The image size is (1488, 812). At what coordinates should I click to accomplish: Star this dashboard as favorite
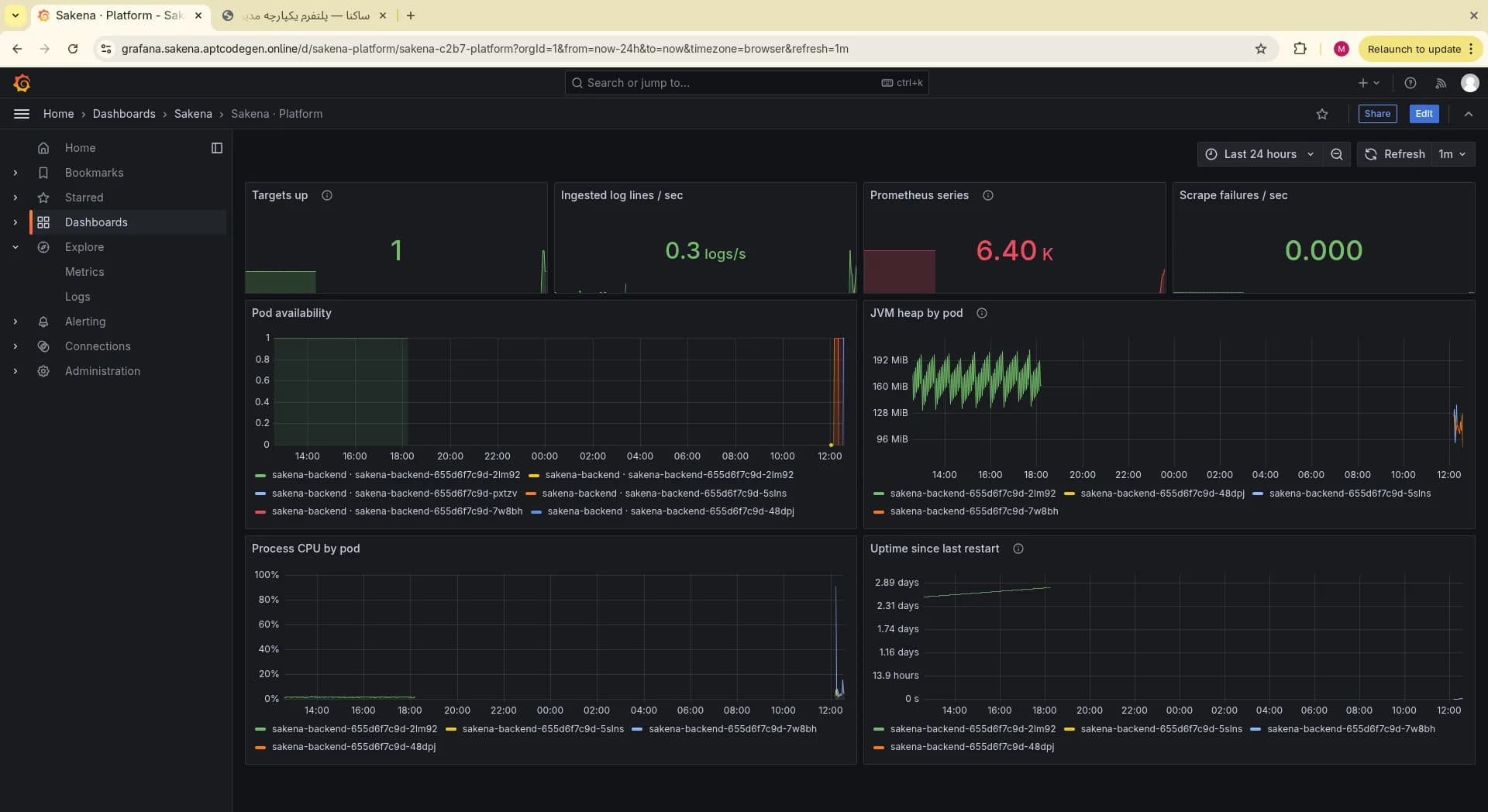tap(1322, 114)
